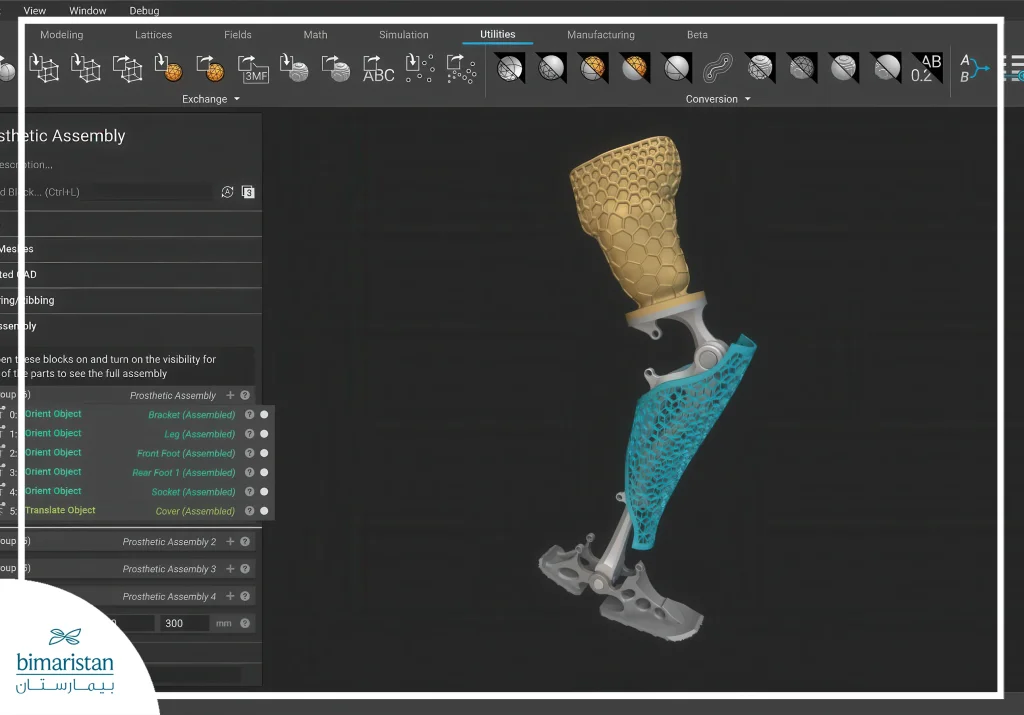Switch to the Simulation tab
Viewport: 1024px width, 715px height.
click(x=404, y=35)
